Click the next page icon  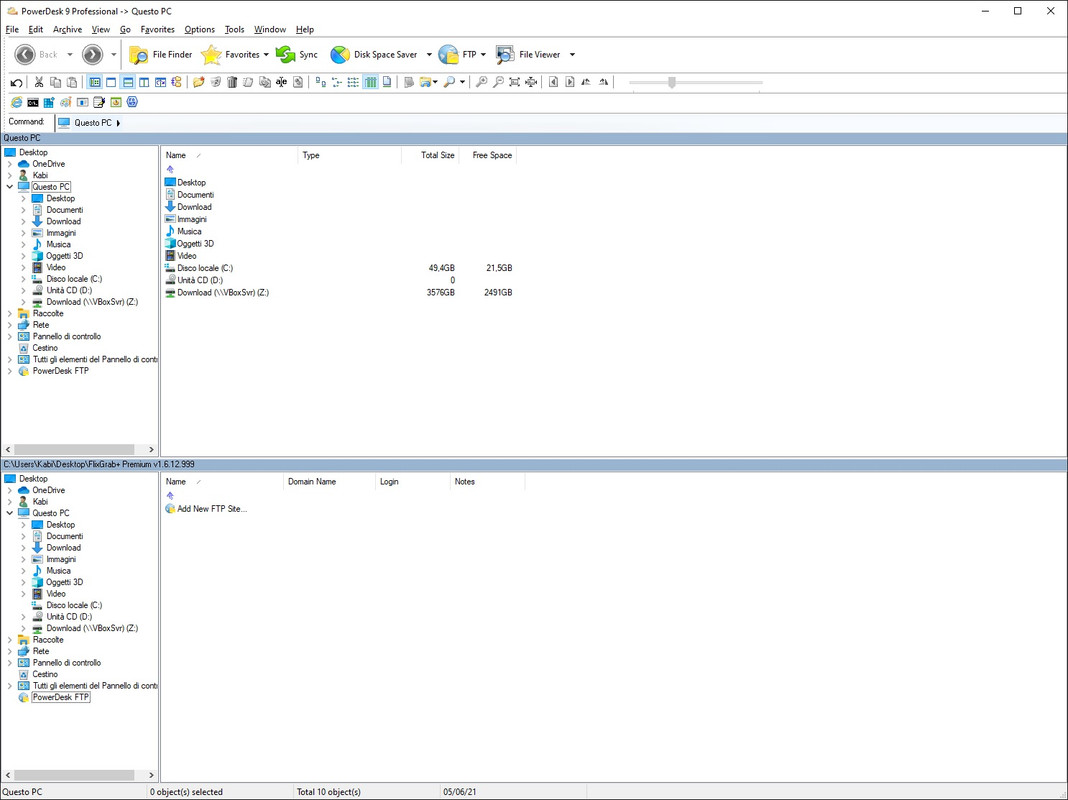click(569, 82)
